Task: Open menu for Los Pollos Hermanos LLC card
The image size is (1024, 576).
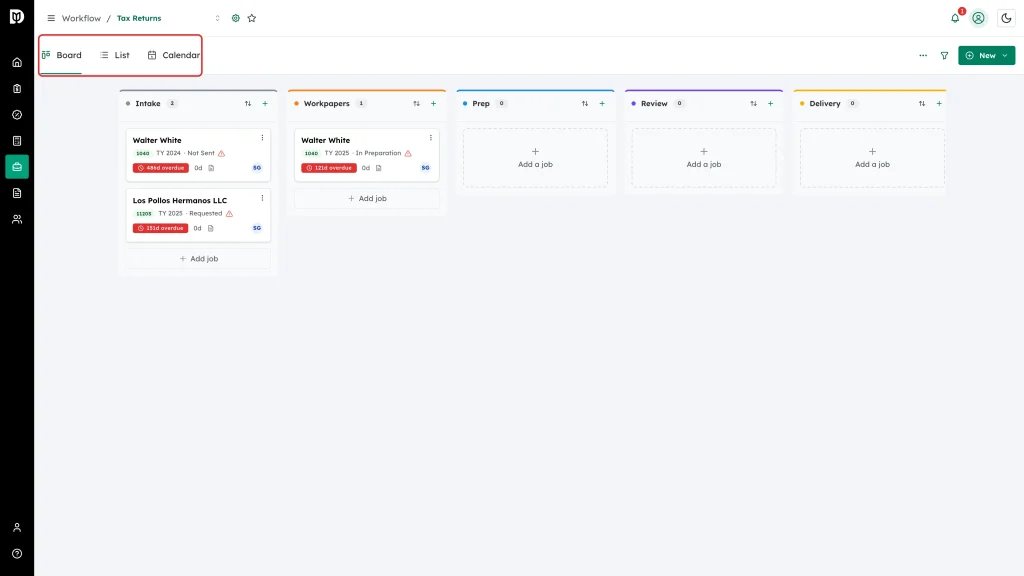Action: click(x=263, y=198)
